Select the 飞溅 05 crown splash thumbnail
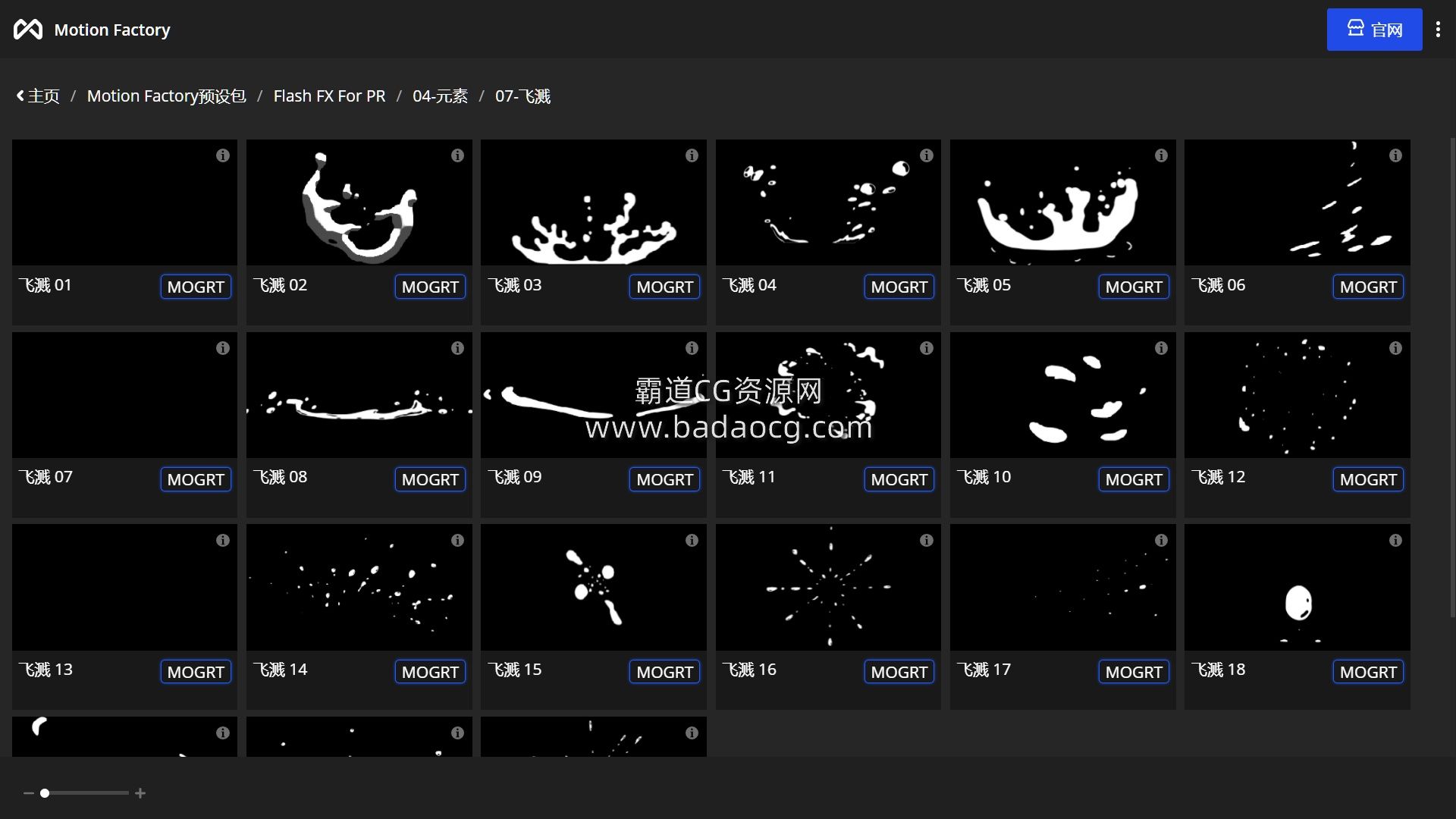 pos(1062,202)
